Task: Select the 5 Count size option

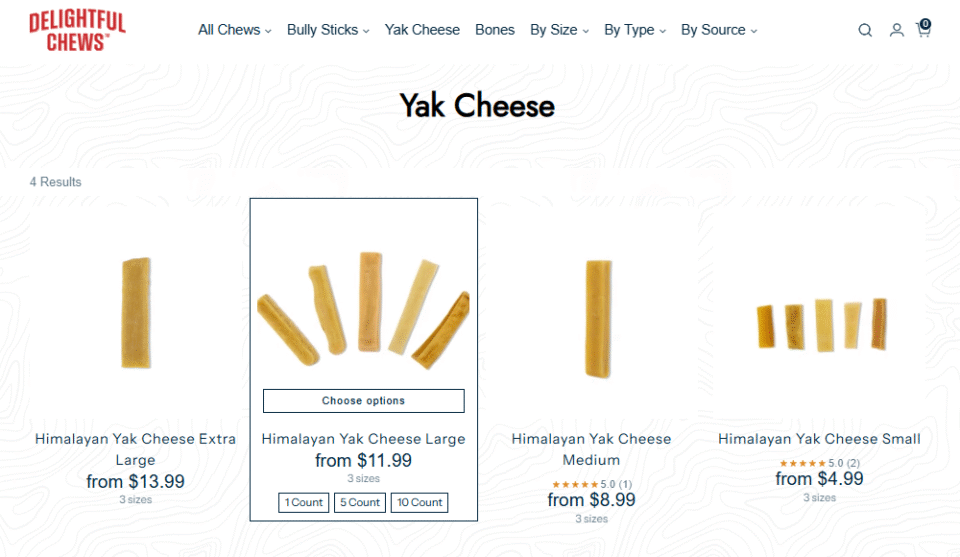Action: pyautogui.click(x=360, y=502)
